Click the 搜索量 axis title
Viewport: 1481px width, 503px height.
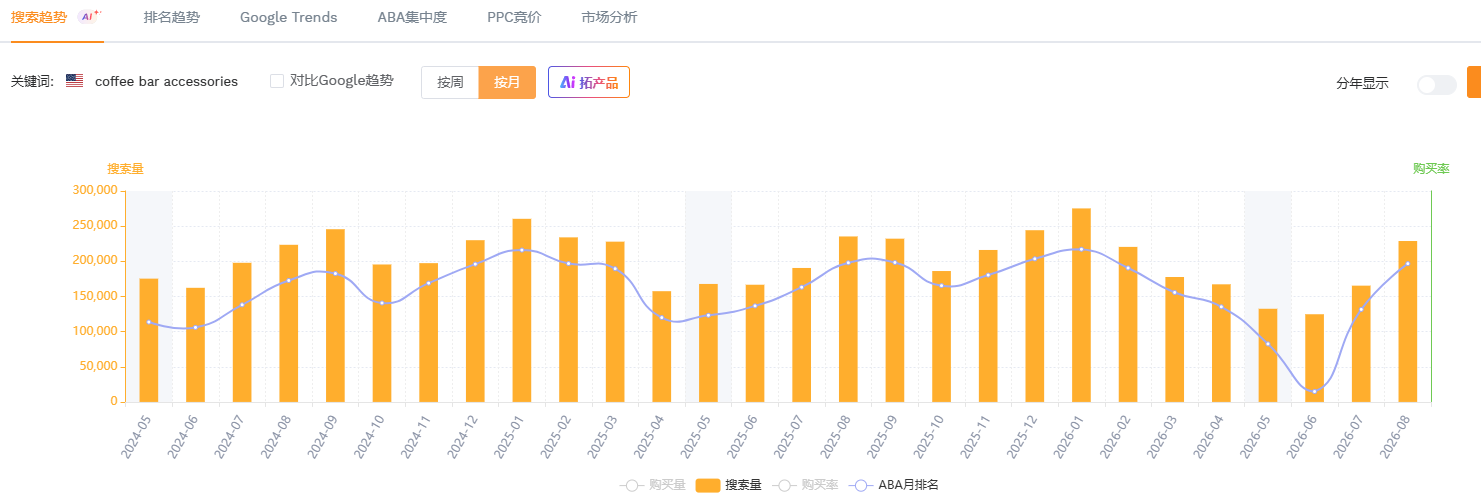point(125,169)
